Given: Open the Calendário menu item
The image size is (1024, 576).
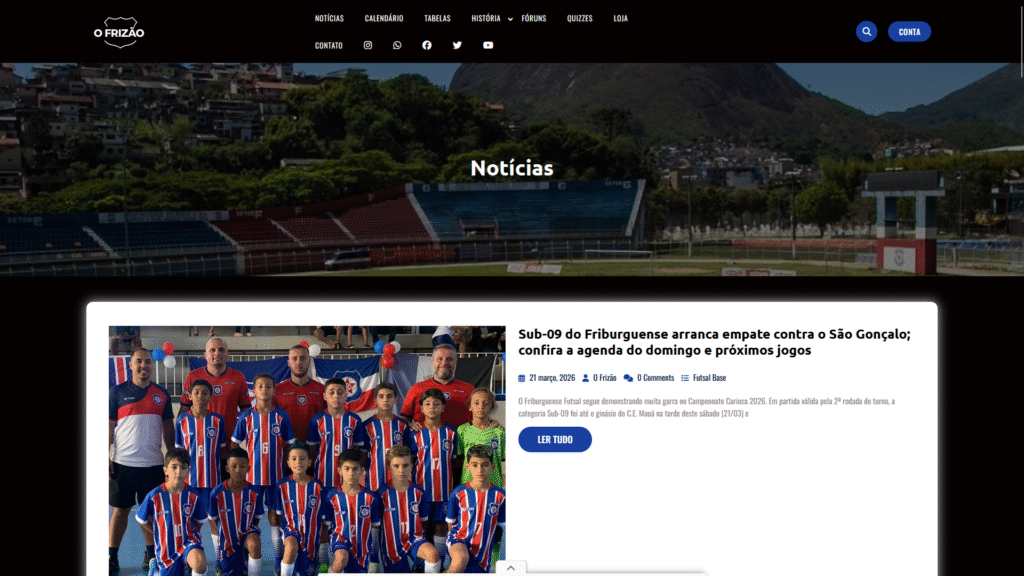Looking at the screenshot, I should (384, 18).
